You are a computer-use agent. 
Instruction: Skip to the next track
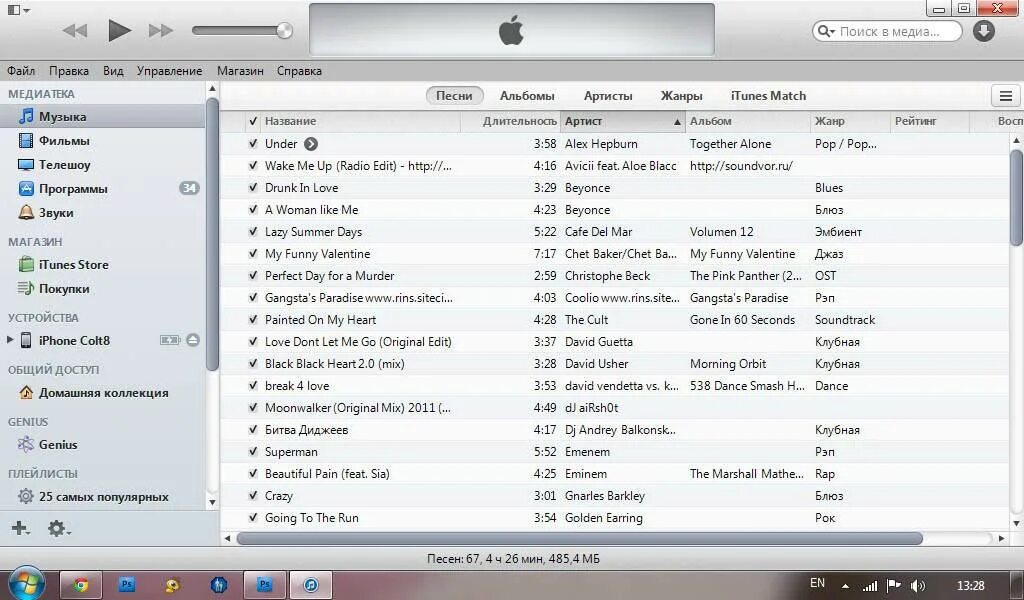pos(161,31)
